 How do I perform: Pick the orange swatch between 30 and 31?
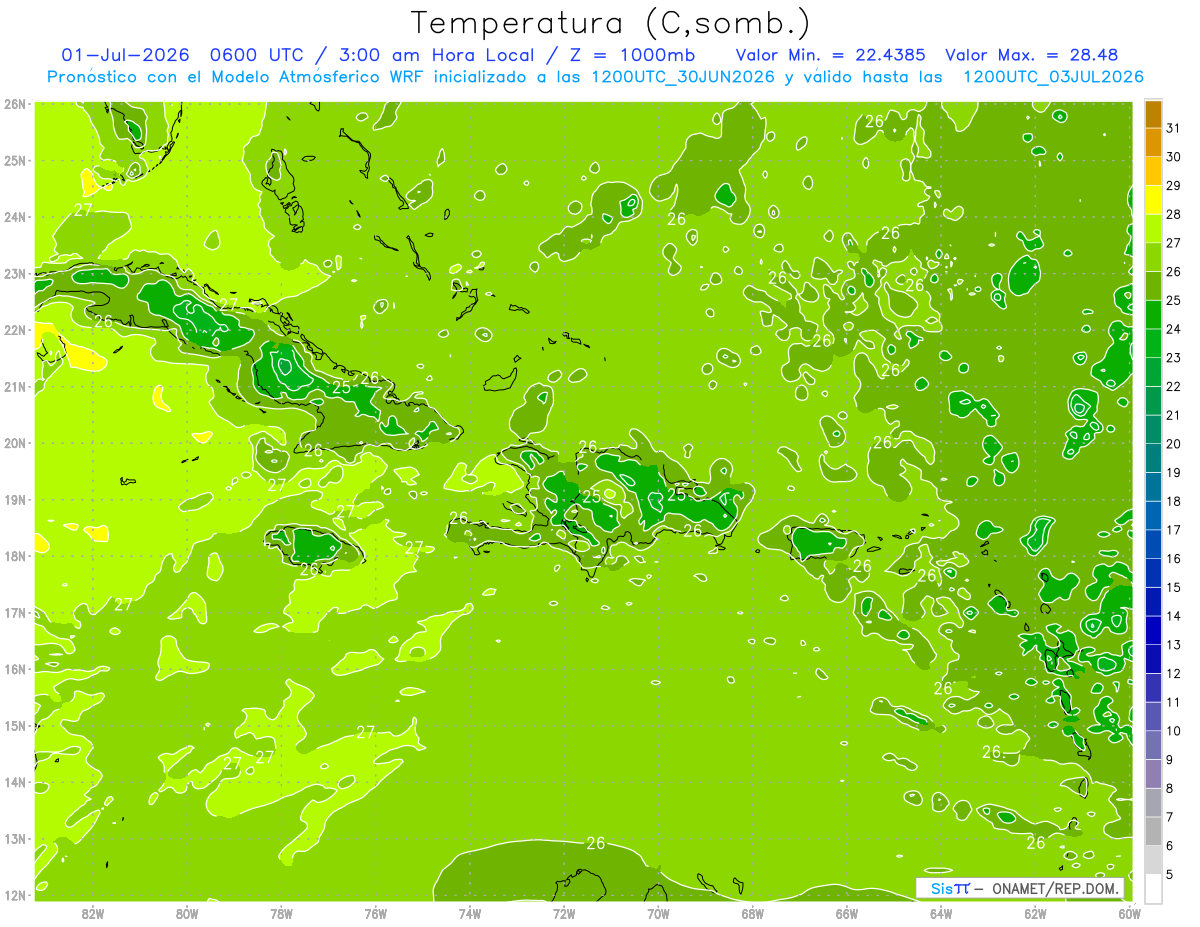click(x=1153, y=143)
